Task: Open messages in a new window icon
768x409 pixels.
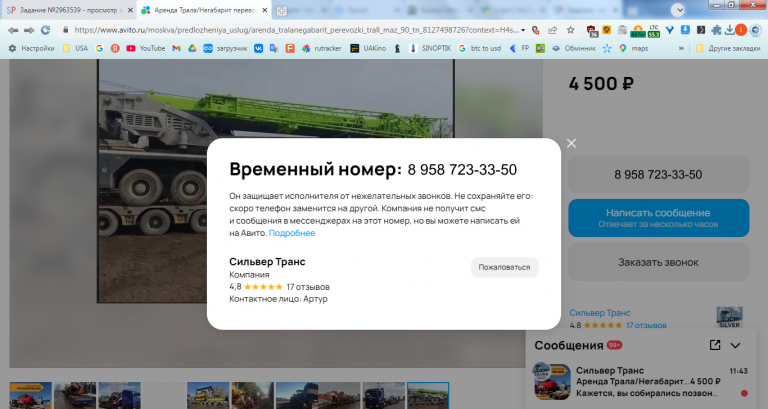Action: 715,345
